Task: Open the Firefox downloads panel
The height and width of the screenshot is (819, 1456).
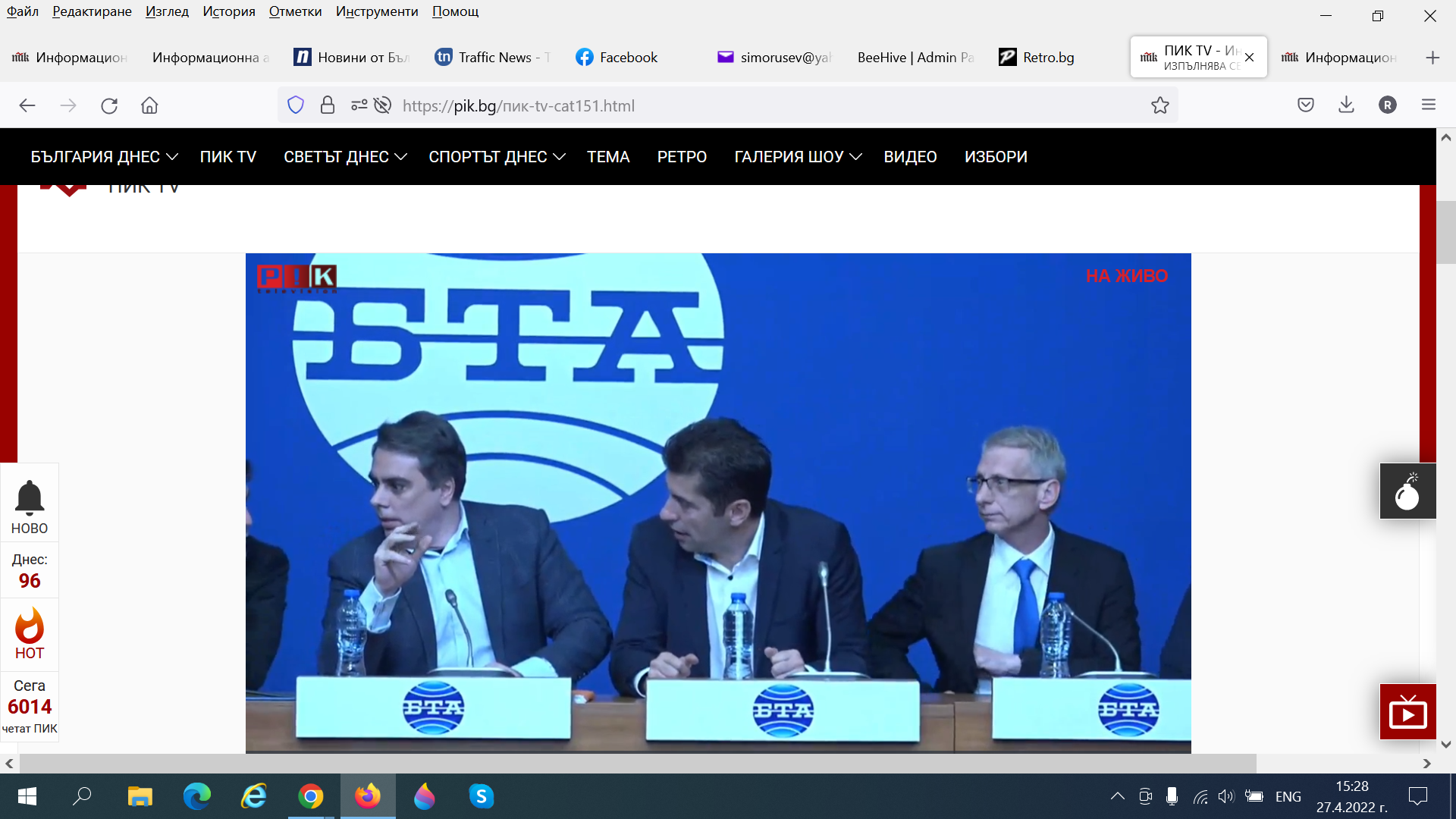Action: pyautogui.click(x=1346, y=105)
